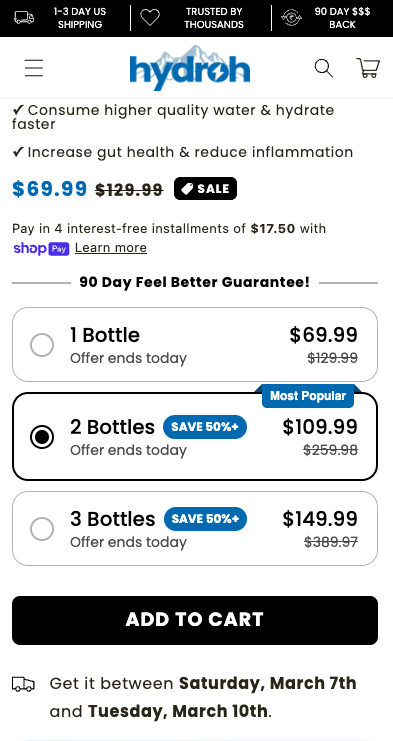This screenshot has width=393, height=741.
Task: Click SAVE 50%+ badge on 2 Bottles
Action: pyautogui.click(x=205, y=427)
